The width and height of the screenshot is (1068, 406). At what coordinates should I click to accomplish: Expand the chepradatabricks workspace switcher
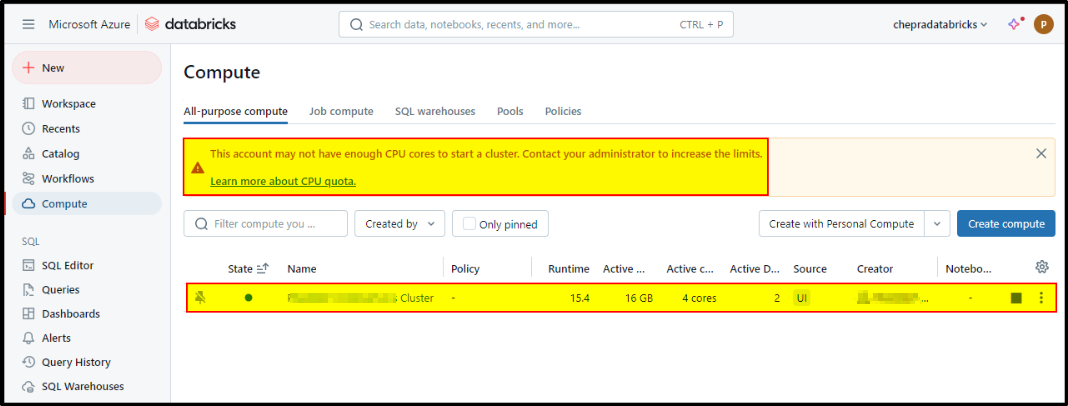(940, 25)
